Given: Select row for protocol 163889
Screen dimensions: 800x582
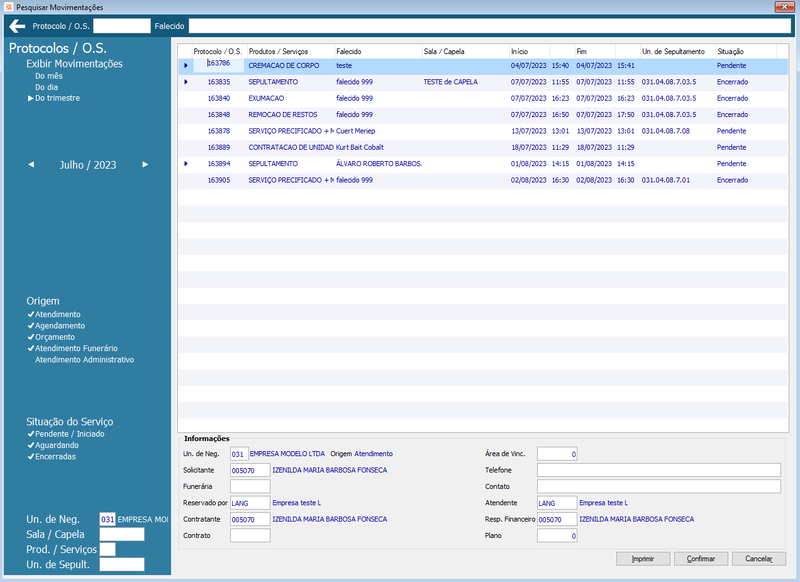Looking at the screenshot, I should [482, 147].
